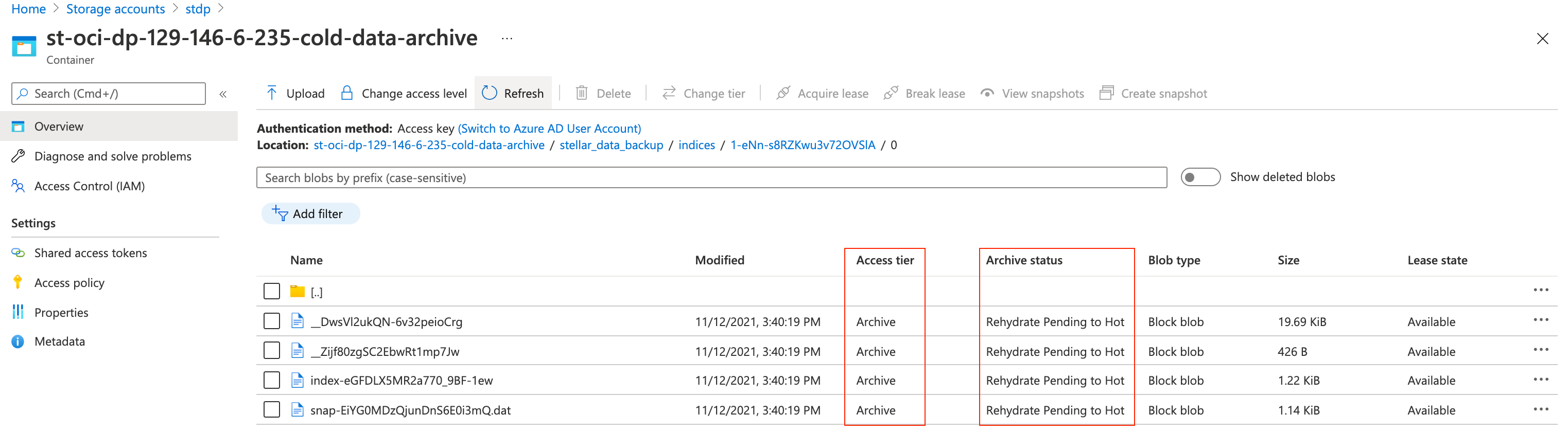Viewport: 1568px width, 432px height.
Task: Click the Search blobs by prefix field
Action: coord(711,177)
